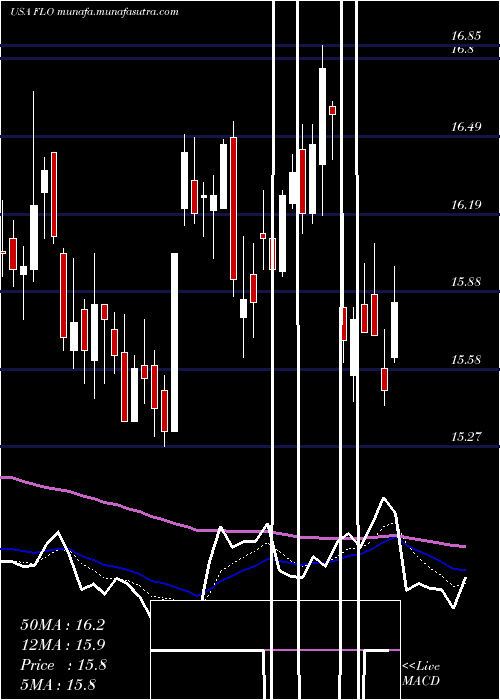Screen dimensions: 500x700
Task: Click the '50MA : 16.2' legend text
Action: tap(62, 625)
